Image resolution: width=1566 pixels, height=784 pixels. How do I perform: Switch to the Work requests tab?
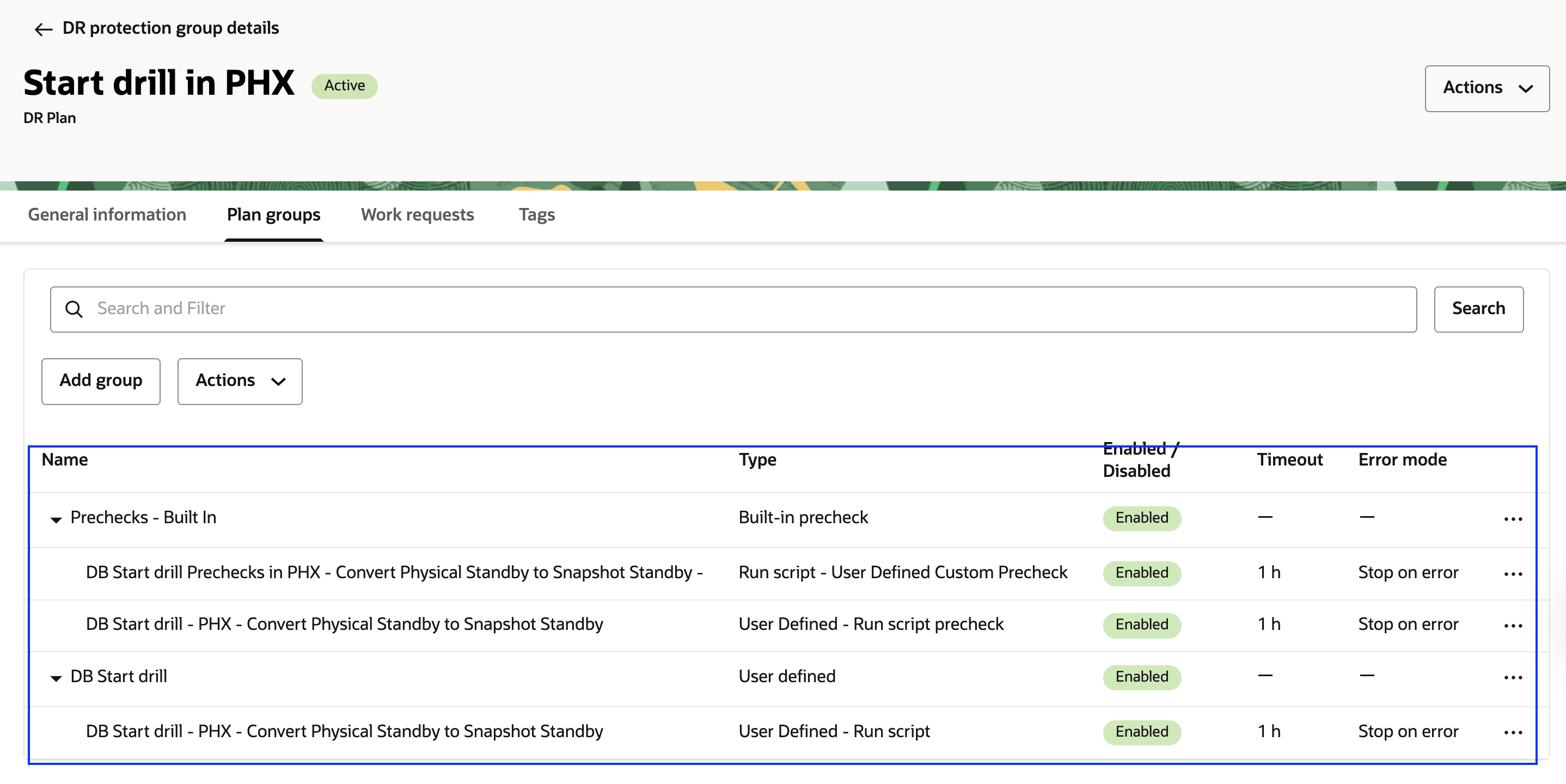[x=417, y=215]
